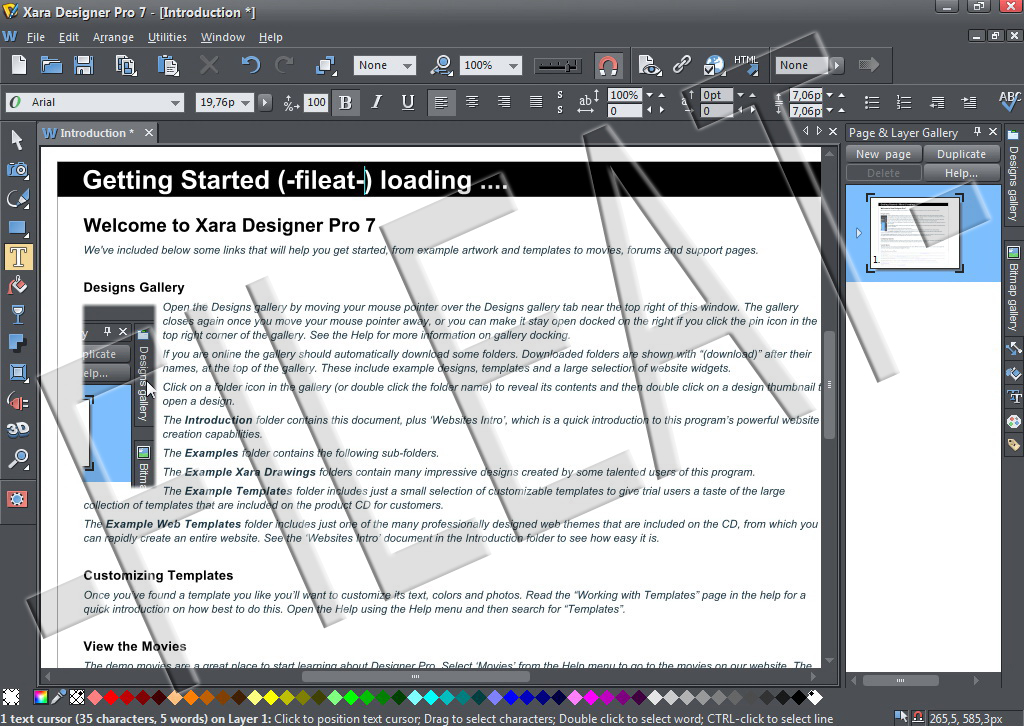Open the font size 19,76p dropdown
Viewport: 1024px width, 726px height.
[246, 103]
